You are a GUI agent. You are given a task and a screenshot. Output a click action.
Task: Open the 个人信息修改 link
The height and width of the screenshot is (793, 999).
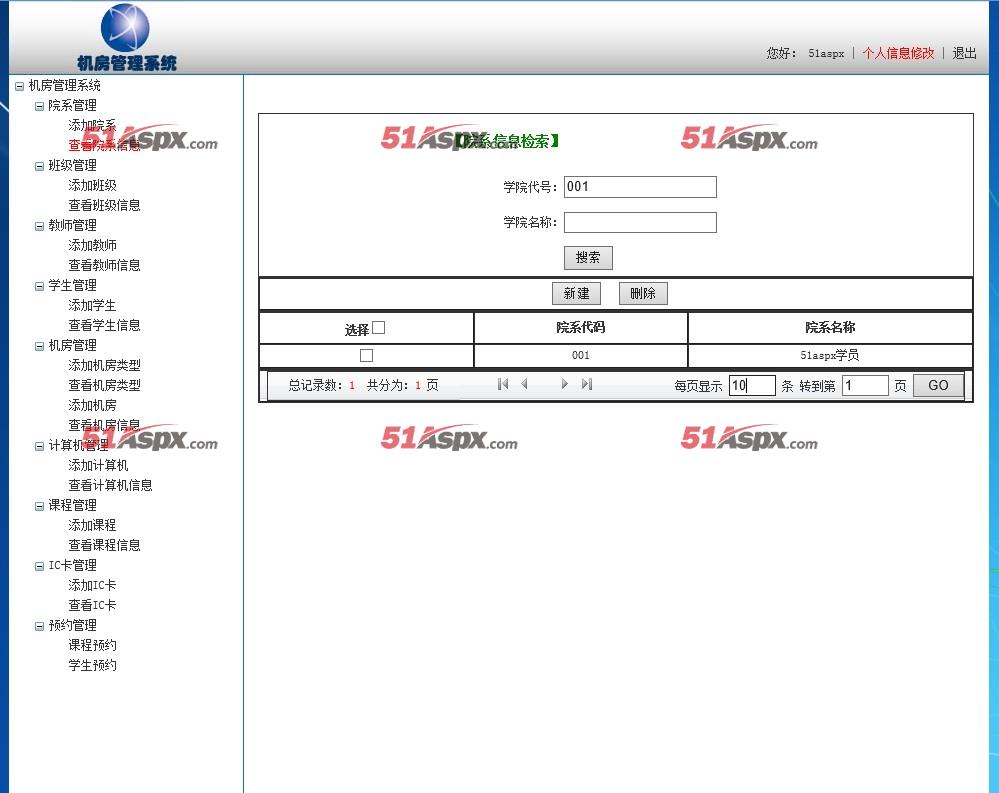click(898, 53)
